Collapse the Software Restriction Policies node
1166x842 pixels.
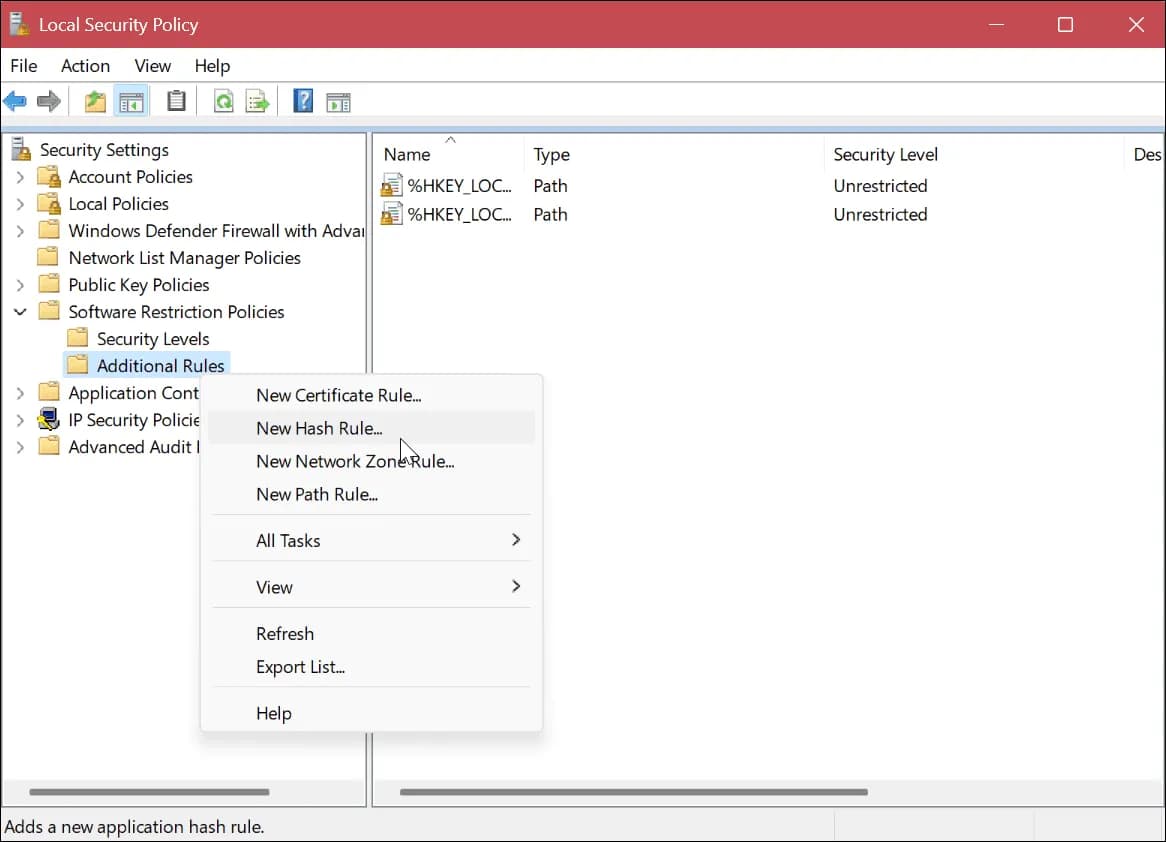20,312
